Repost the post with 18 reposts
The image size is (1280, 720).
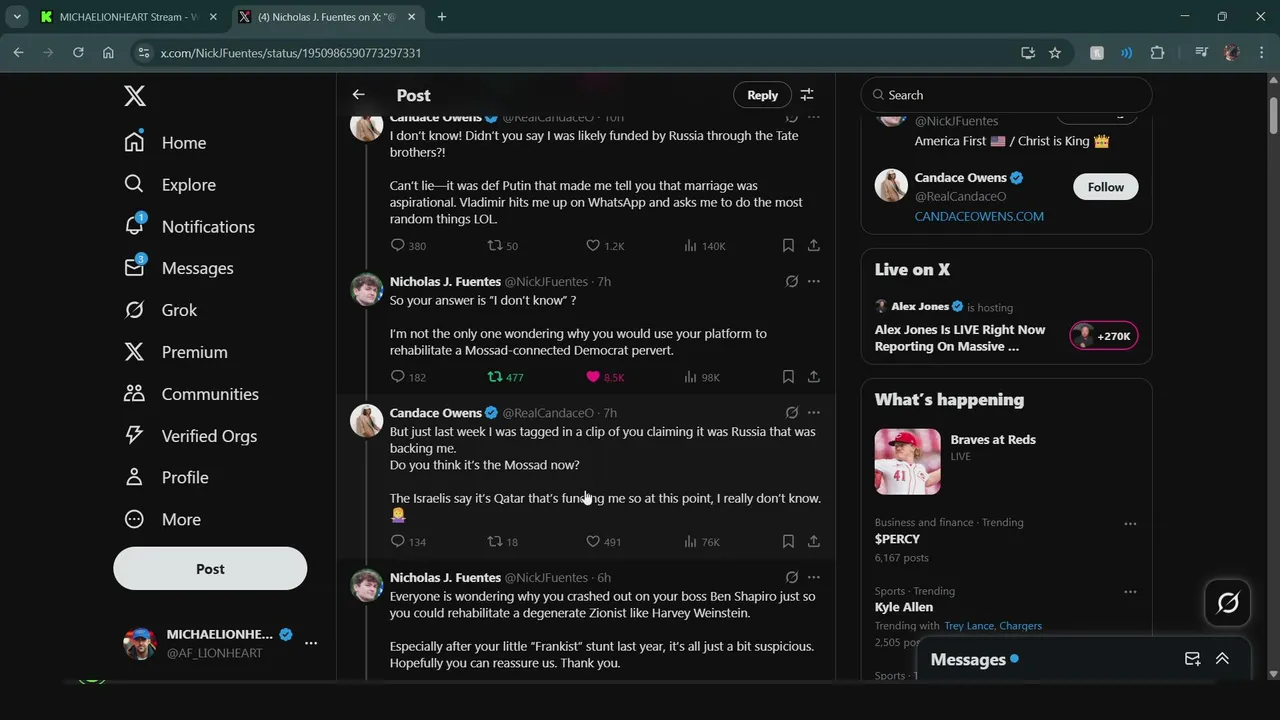pyautogui.click(x=502, y=542)
